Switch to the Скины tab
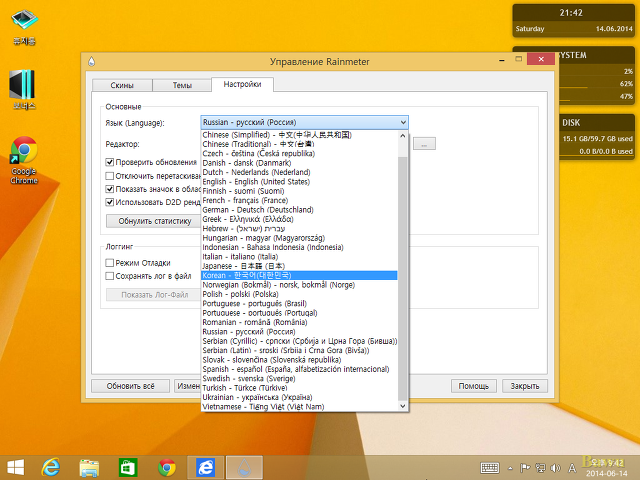Viewport: 640px width, 480px height. 122,85
